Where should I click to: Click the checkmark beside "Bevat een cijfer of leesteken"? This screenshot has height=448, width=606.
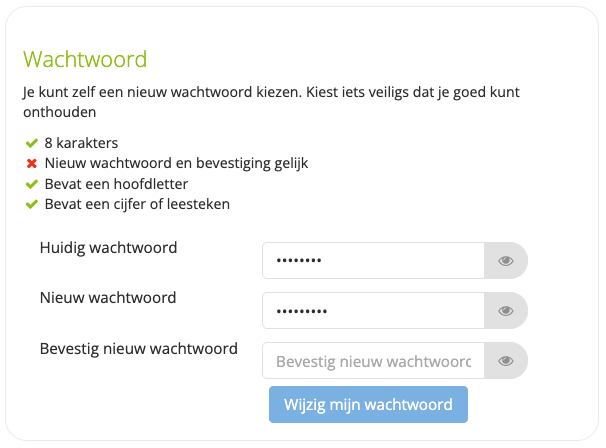[32, 204]
